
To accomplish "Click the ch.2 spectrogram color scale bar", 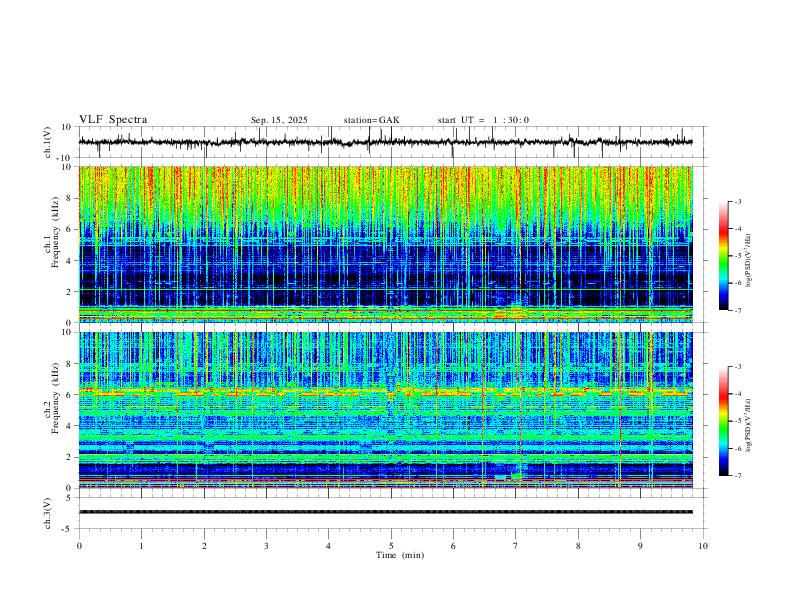I will (723, 421).
